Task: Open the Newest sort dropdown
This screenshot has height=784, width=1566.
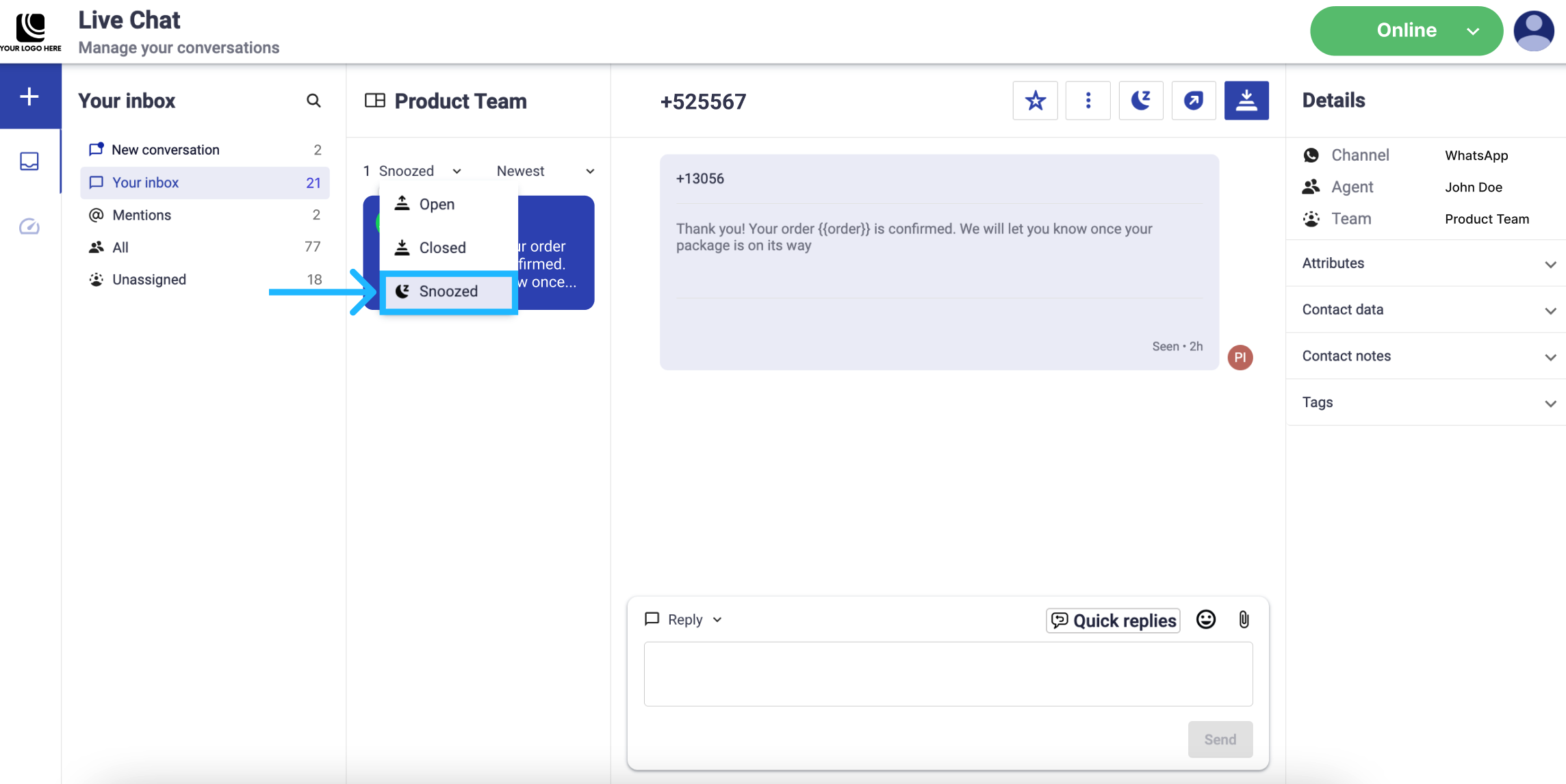Action: [545, 171]
